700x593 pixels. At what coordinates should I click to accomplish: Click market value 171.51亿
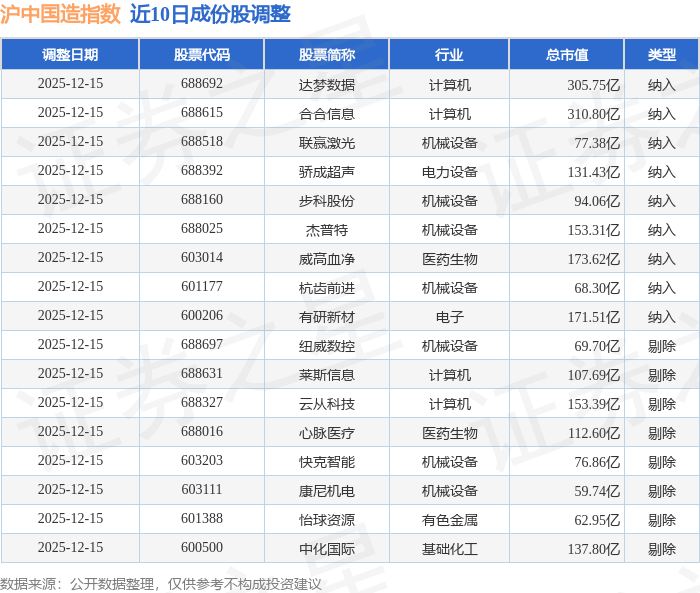[x=593, y=317]
